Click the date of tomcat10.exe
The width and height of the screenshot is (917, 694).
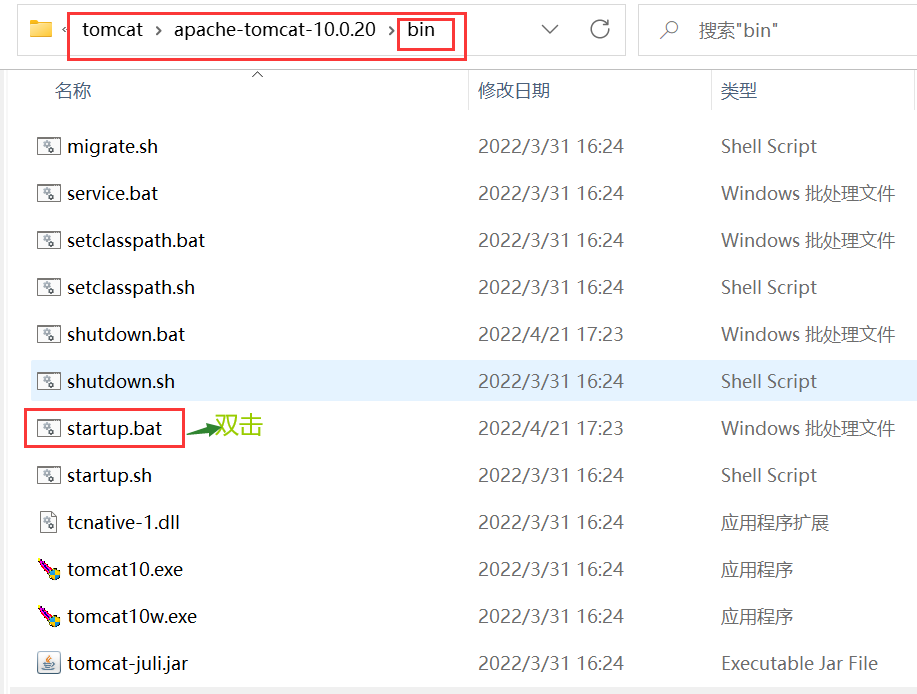coord(551,569)
